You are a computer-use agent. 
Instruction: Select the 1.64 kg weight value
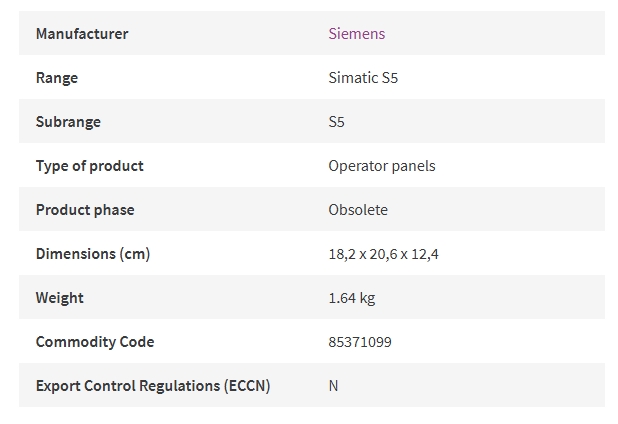click(x=352, y=298)
